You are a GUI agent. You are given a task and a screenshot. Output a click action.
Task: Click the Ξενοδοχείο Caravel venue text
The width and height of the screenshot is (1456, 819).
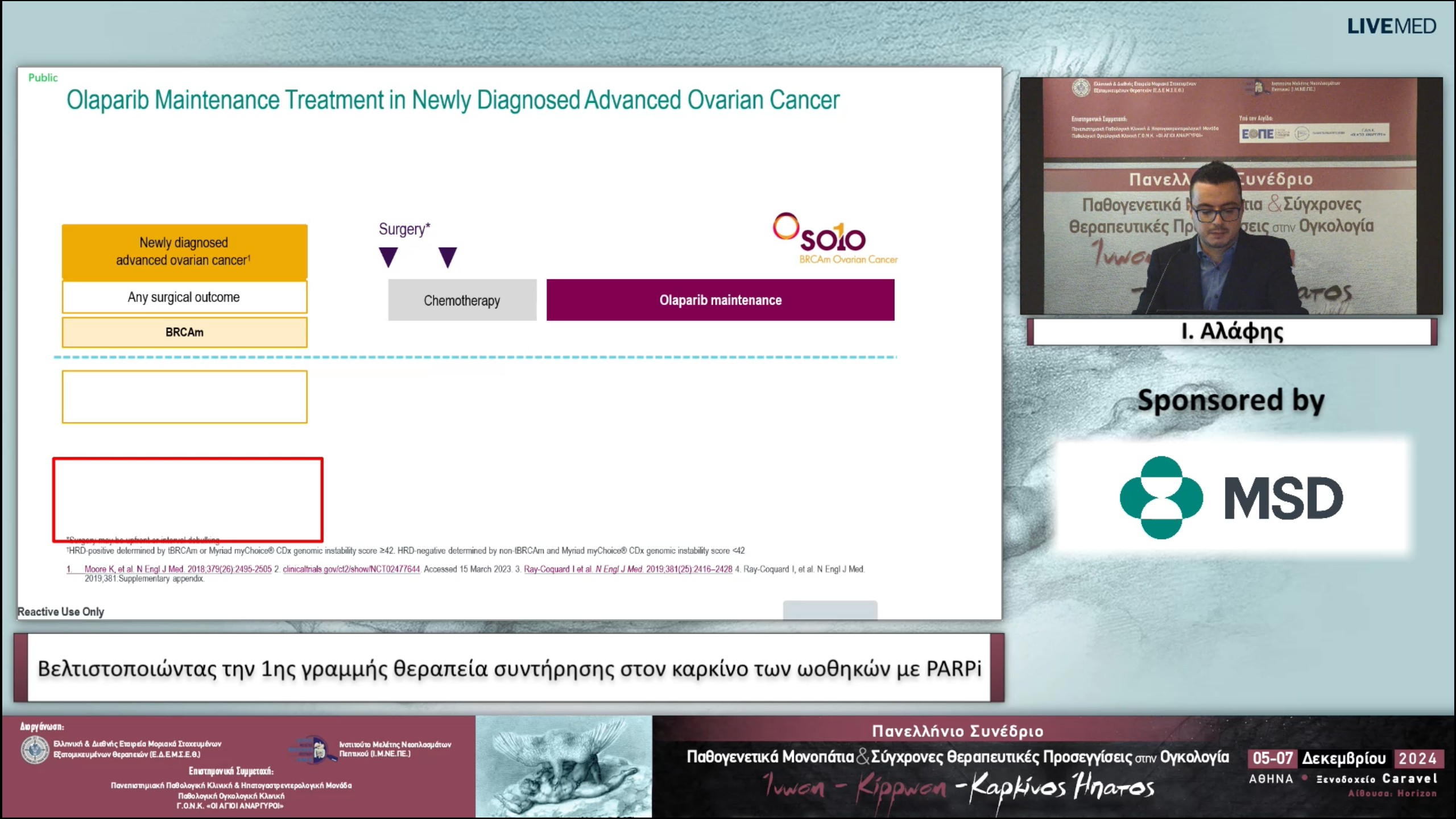tap(1376, 779)
